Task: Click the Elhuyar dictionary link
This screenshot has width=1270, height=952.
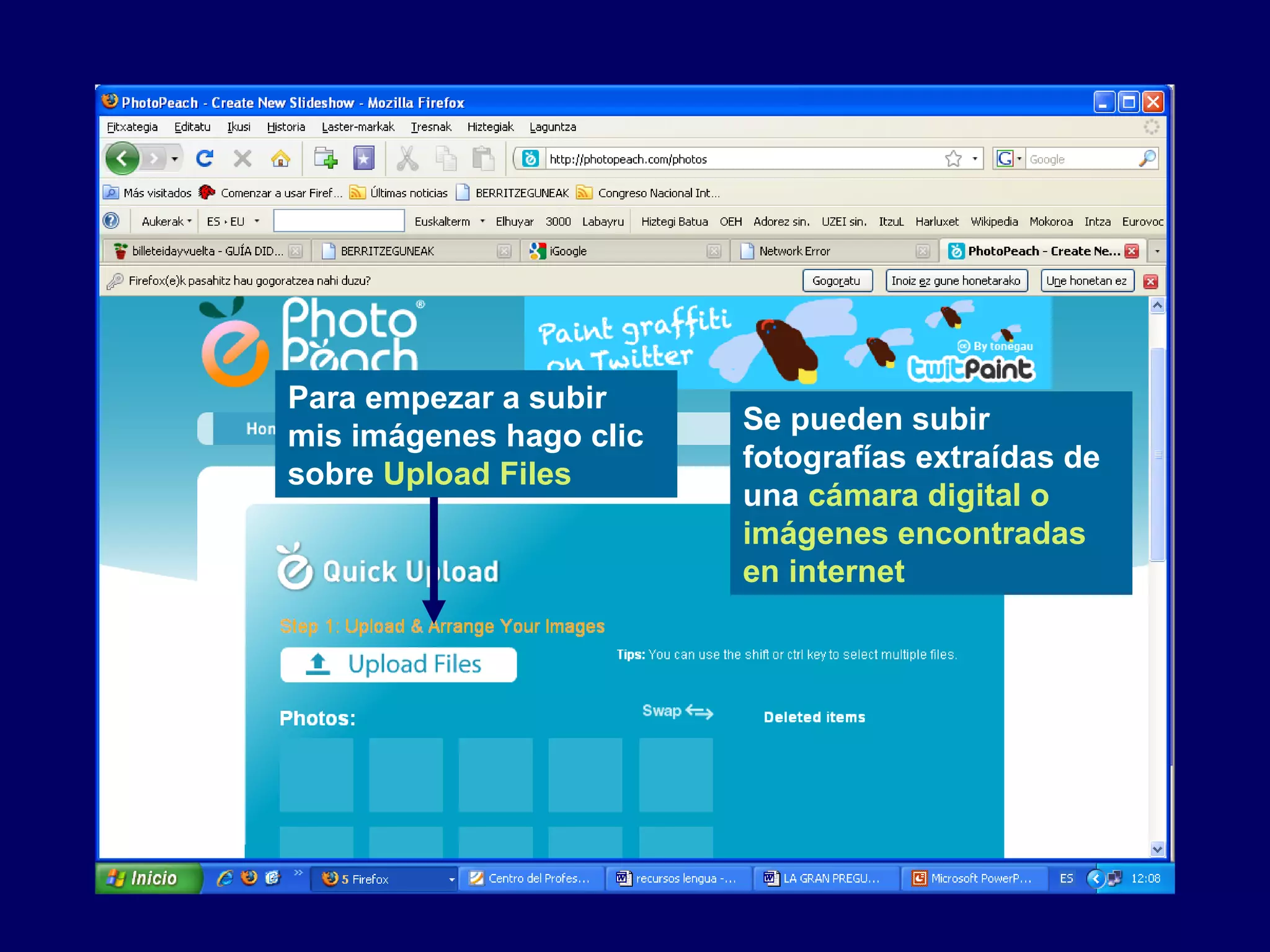Action: 515,221
